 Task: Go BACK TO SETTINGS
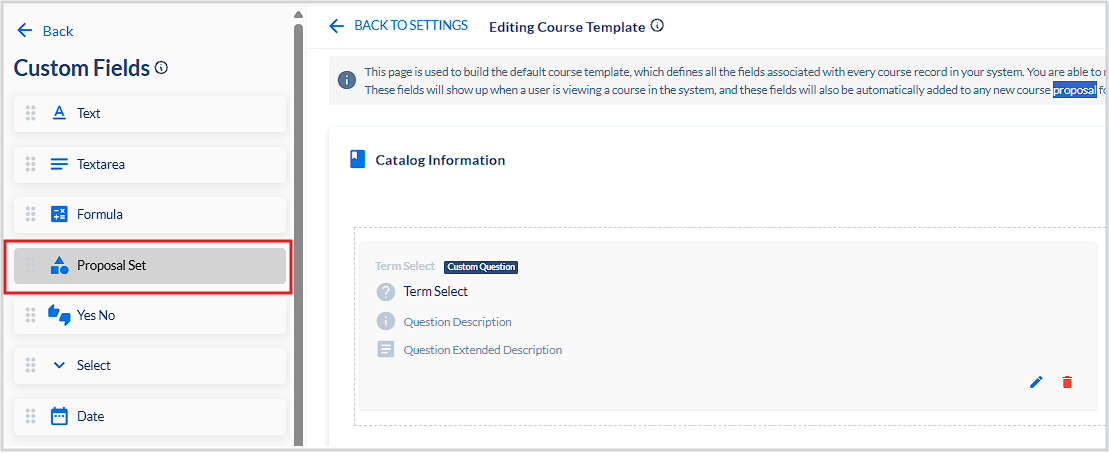[x=399, y=26]
